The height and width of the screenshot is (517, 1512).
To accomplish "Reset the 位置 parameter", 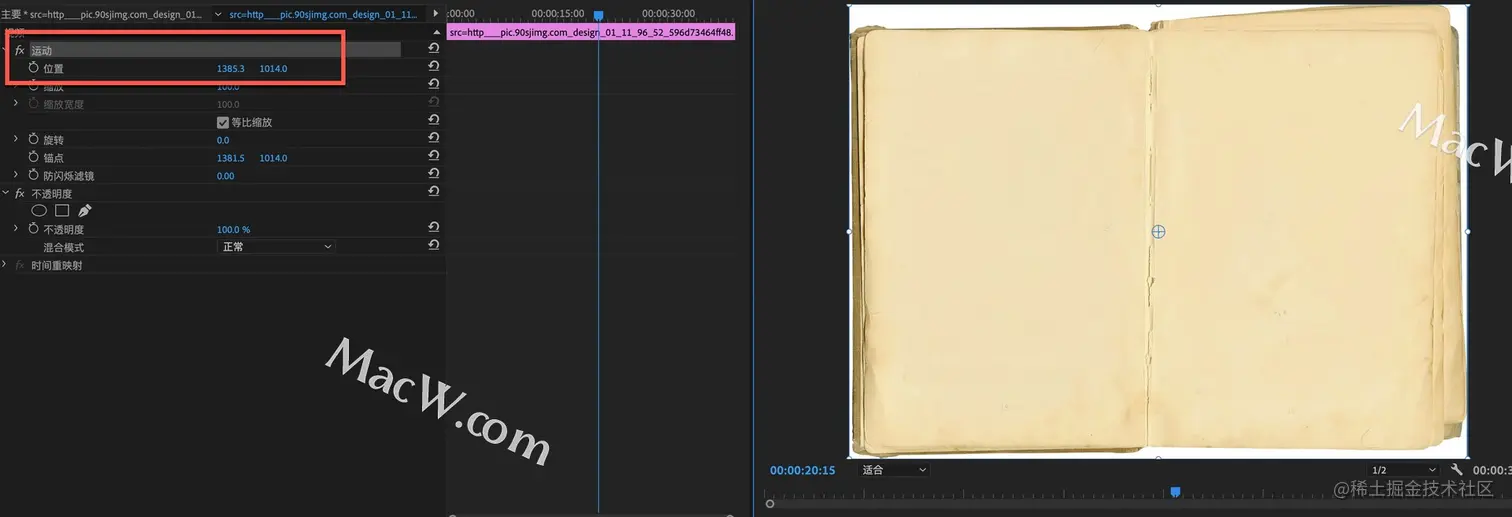I will [434, 66].
